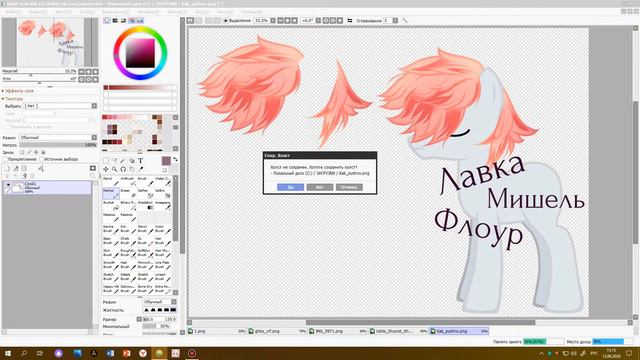Click 'Да' to save the canvas
This screenshot has width=640, height=360.
click(x=290, y=187)
